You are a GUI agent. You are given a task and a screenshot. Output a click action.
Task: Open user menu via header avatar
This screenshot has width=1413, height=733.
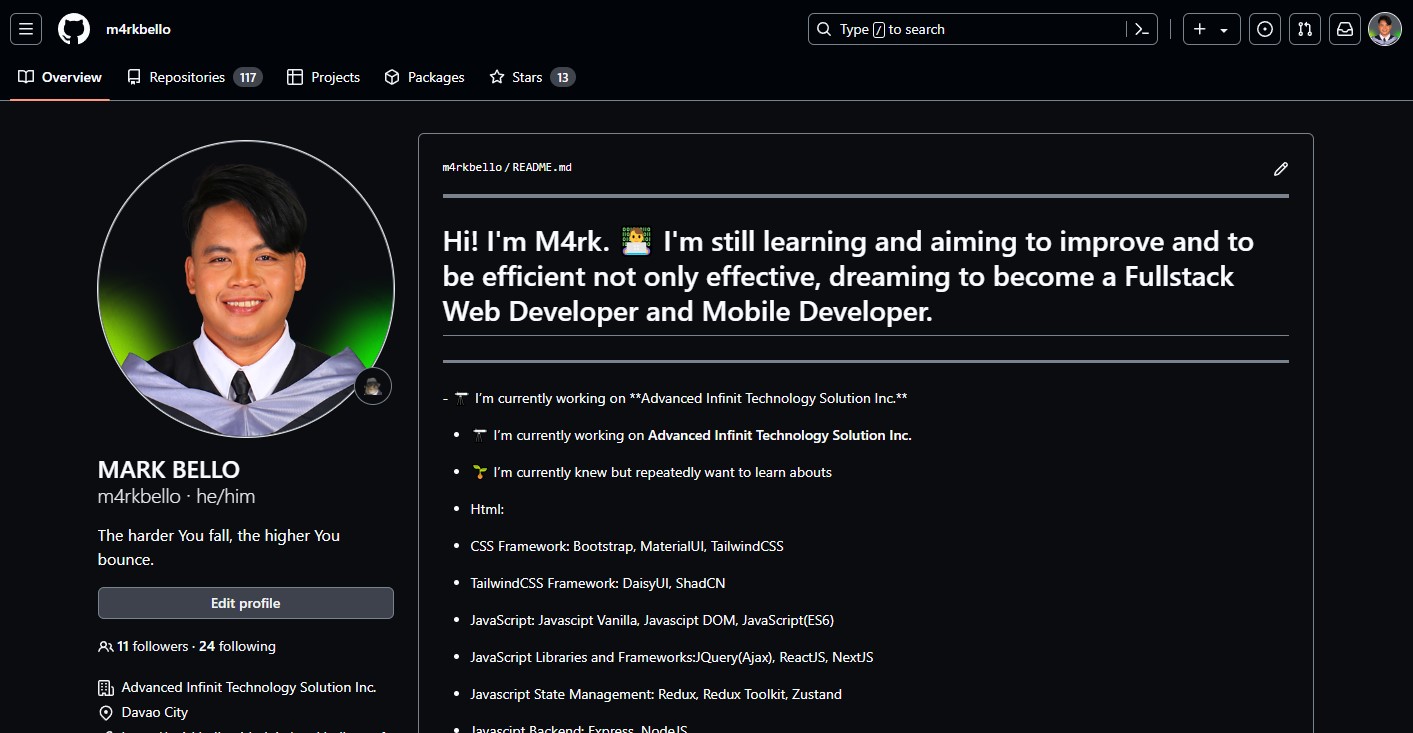[x=1385, y=29]
